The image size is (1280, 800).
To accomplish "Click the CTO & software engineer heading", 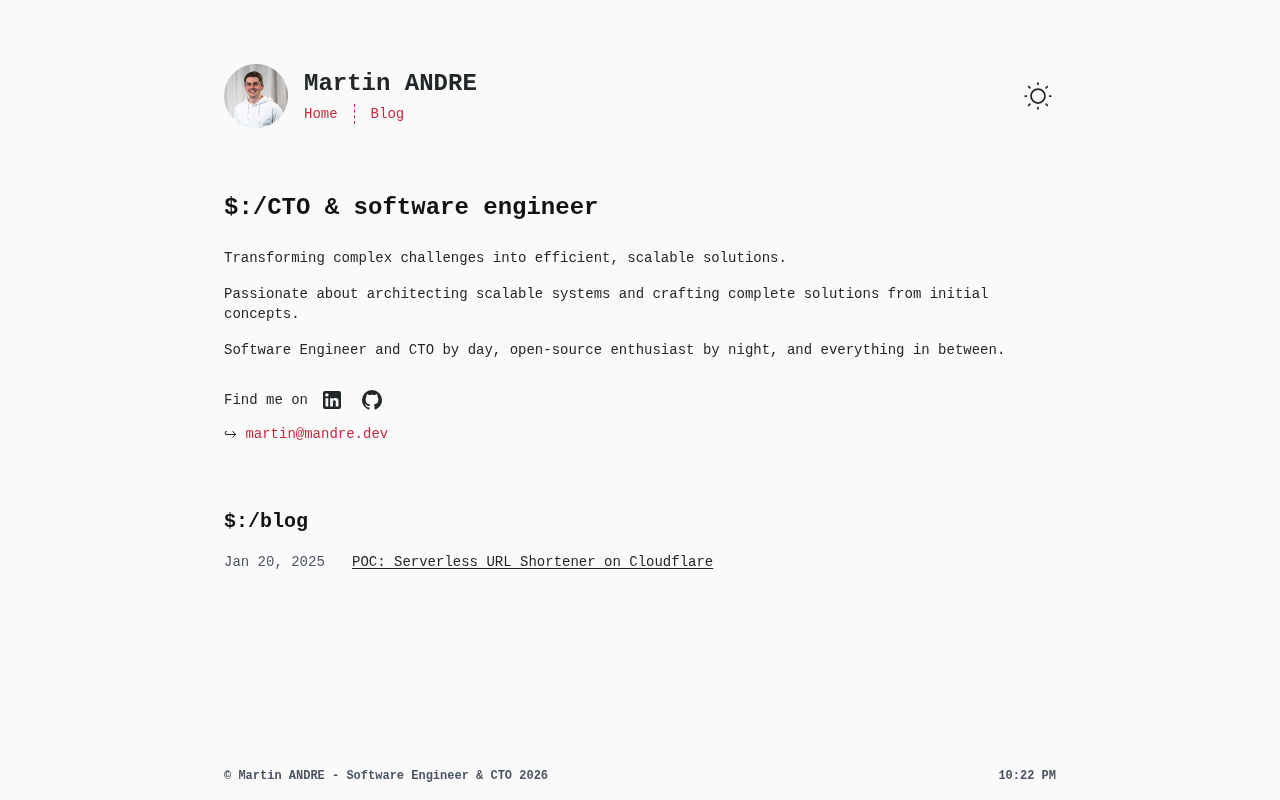I will click(x=411, y=207).
